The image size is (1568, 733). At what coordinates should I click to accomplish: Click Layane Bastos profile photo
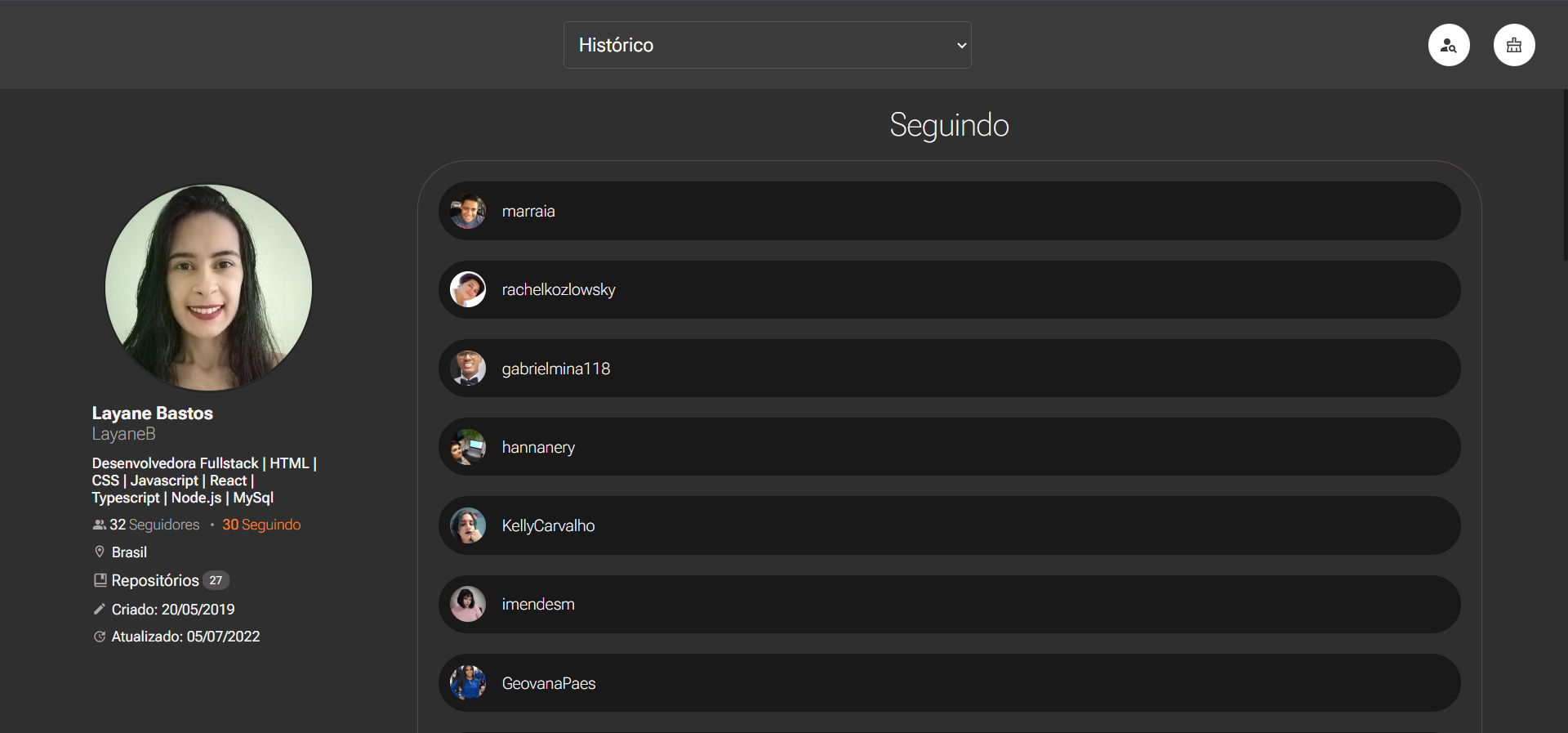[x=208, y=288]
